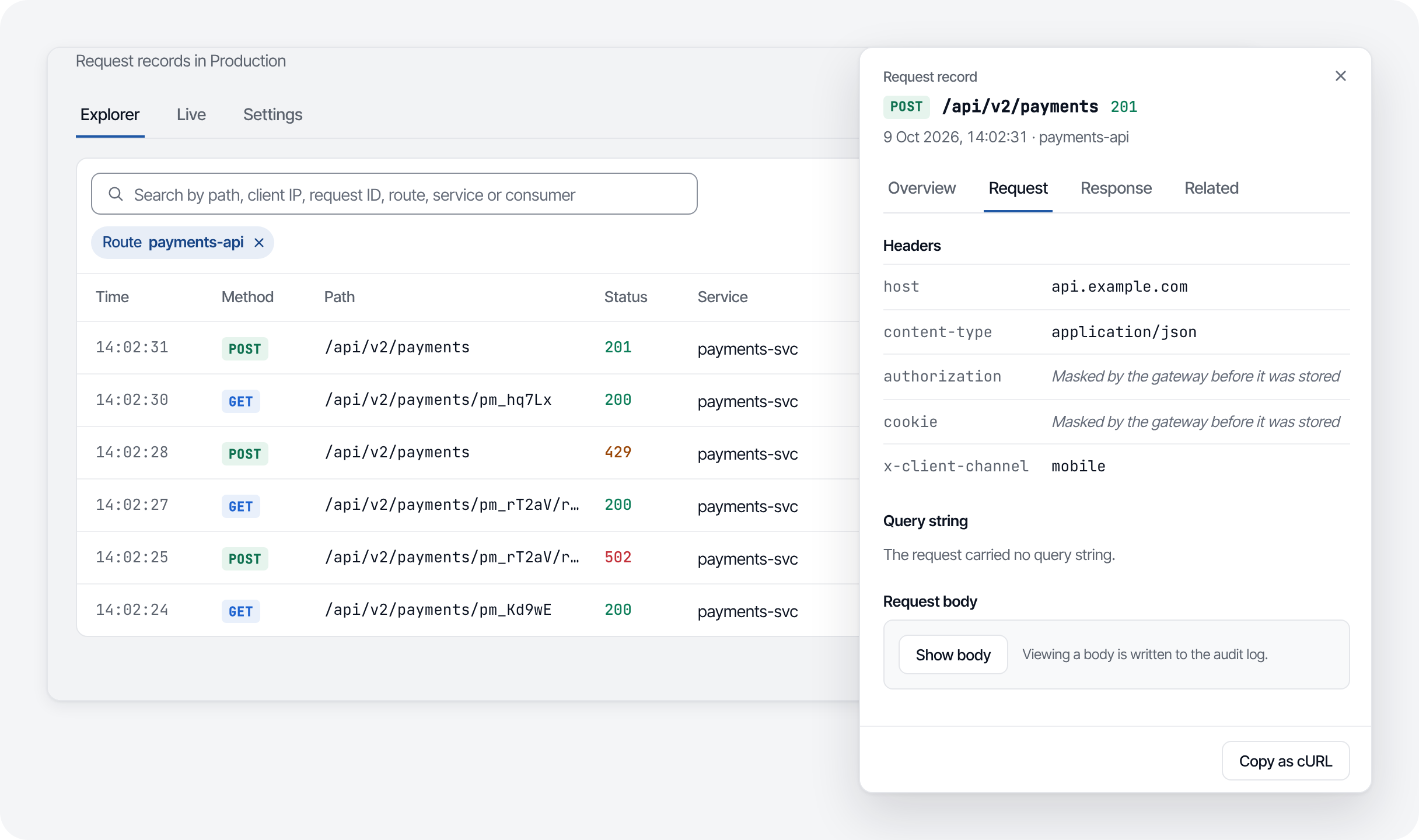Click the api.example.com host header value
Viewport: 1419px width, 840px height.
click(x=1119, y=286)
